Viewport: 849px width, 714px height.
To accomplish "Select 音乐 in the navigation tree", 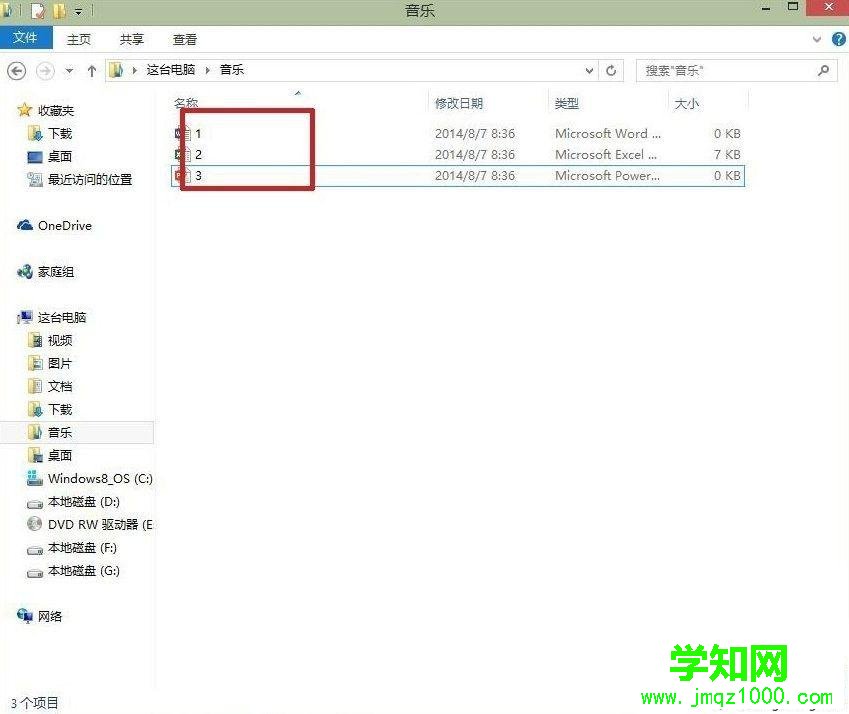I will tap(60, 433).
